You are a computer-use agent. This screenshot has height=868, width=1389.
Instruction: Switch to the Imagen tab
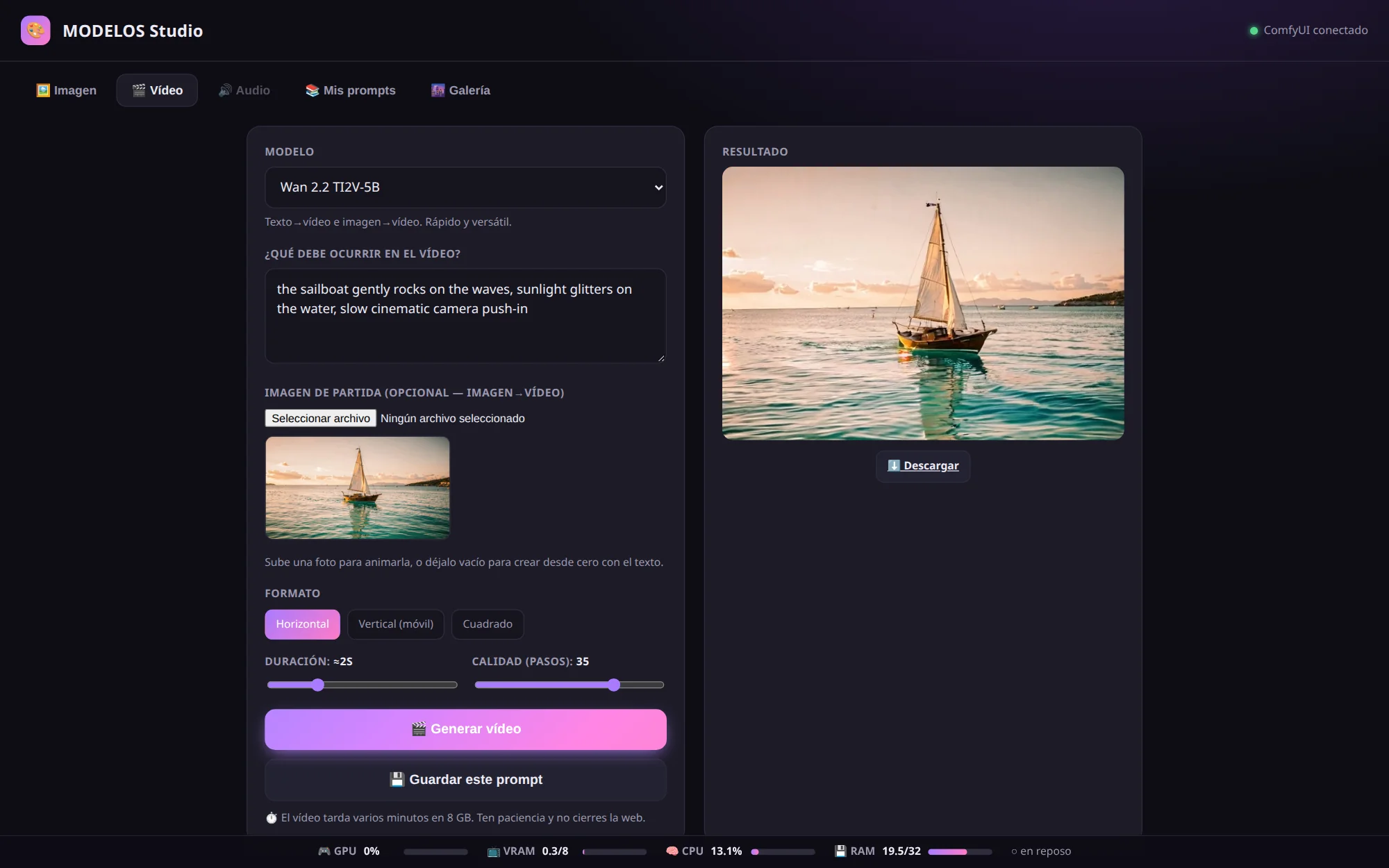pyautogui.click(x=67, y=90)
